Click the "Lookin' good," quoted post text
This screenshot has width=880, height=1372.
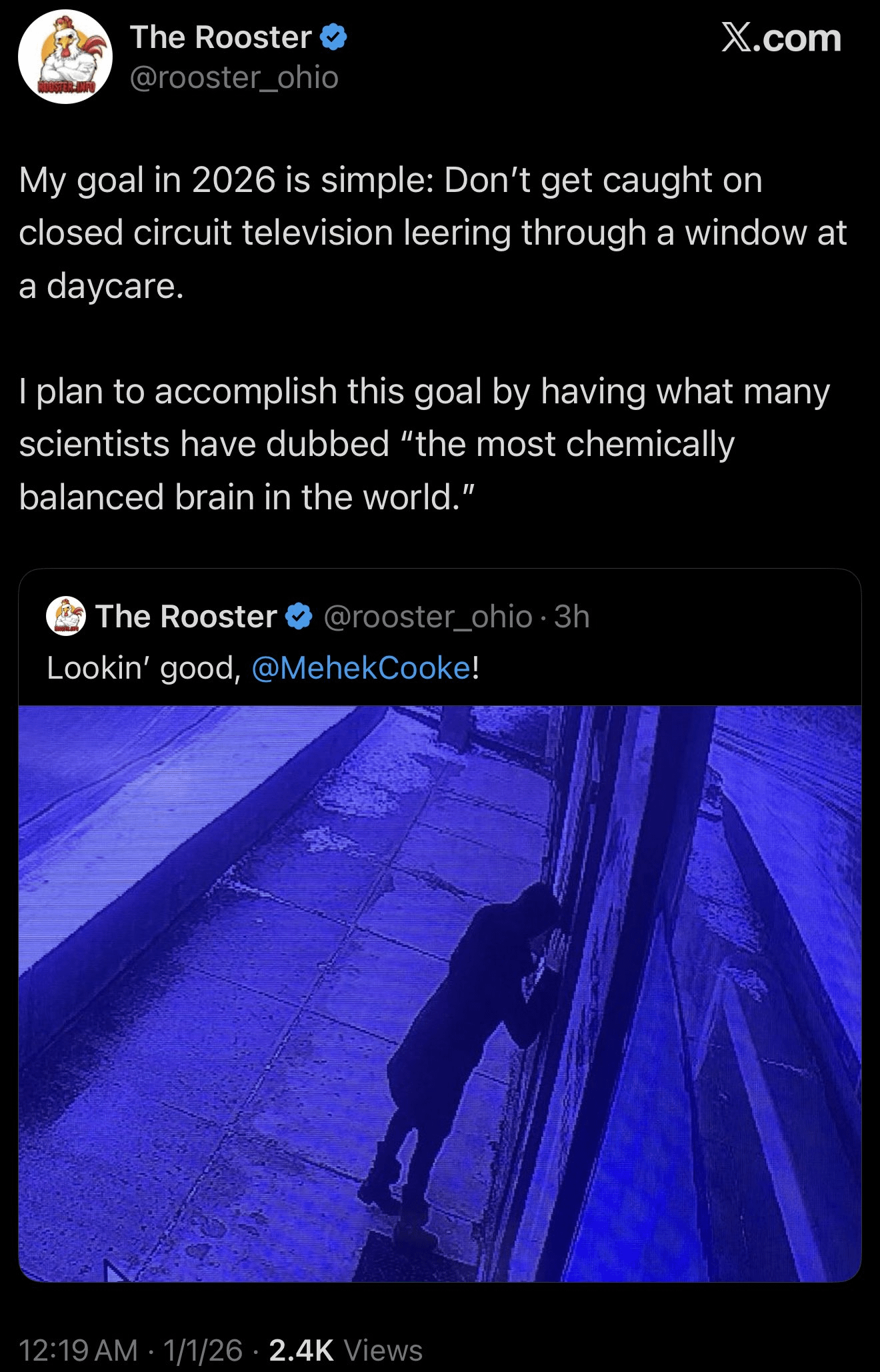143,668
